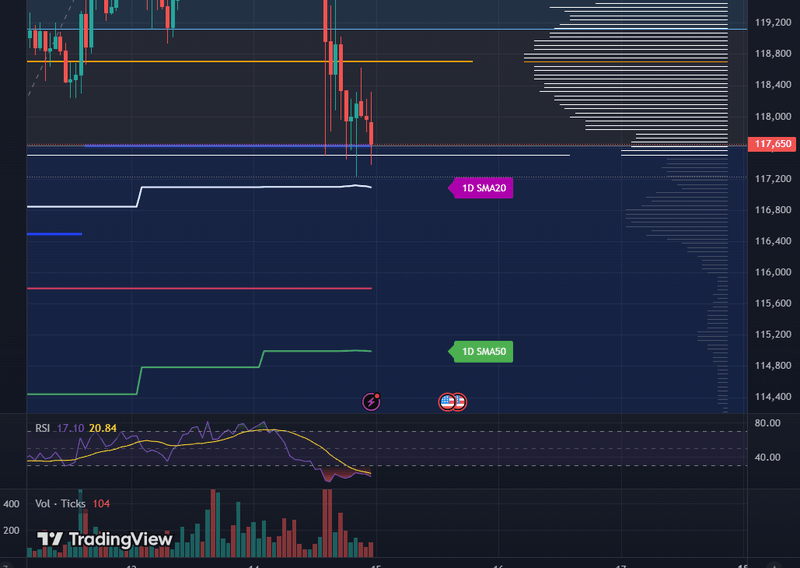Click the 116,800 price scale label
Image resolution: width=800 pixels, height=568 pixels.
[x=773, y=210]
